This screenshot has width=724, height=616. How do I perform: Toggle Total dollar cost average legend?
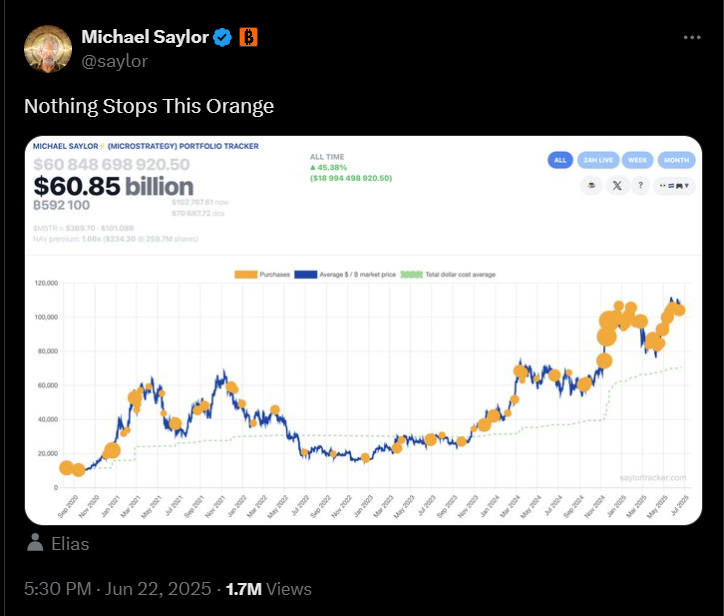pos(448,274)
